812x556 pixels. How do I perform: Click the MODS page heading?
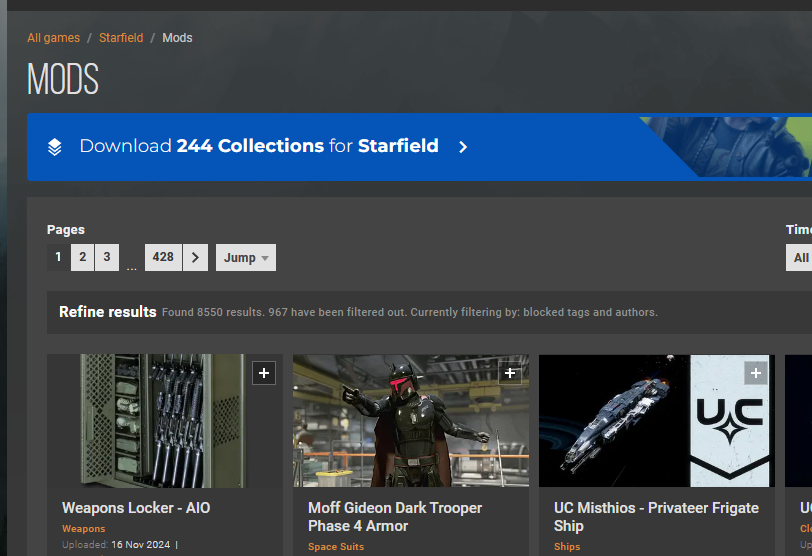pyautogui.click(x=63, y=79)
